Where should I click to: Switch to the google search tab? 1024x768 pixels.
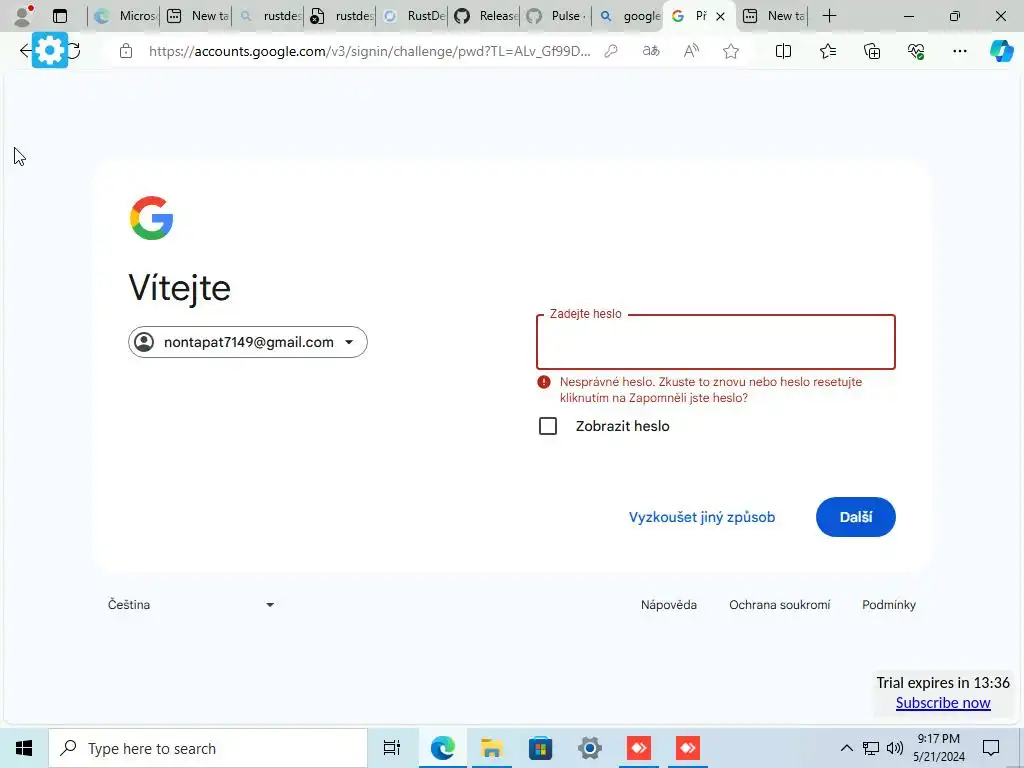coord(628,16)
